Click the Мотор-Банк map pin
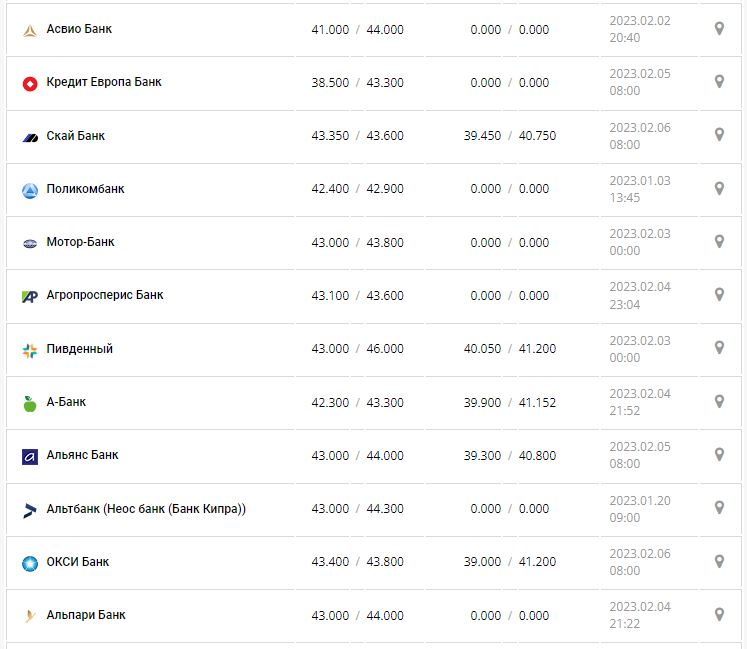The image size is (747, 649). click(718, 241)
